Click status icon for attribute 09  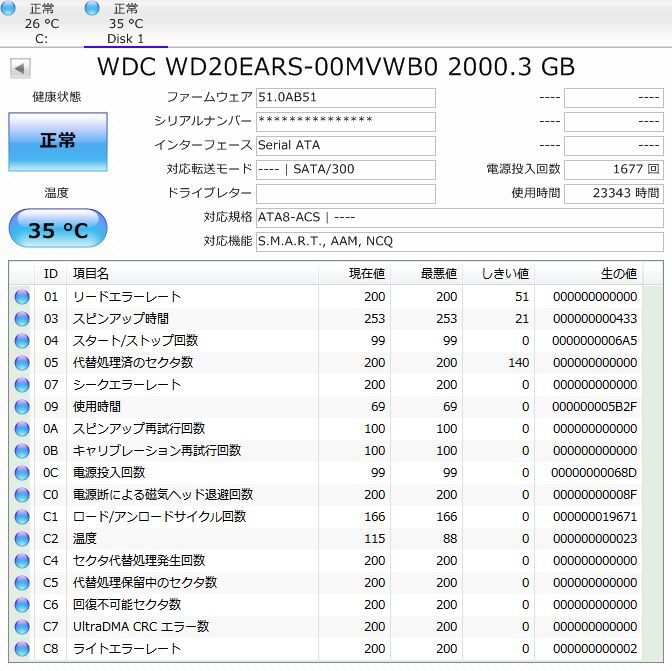[x=22, y=407]
